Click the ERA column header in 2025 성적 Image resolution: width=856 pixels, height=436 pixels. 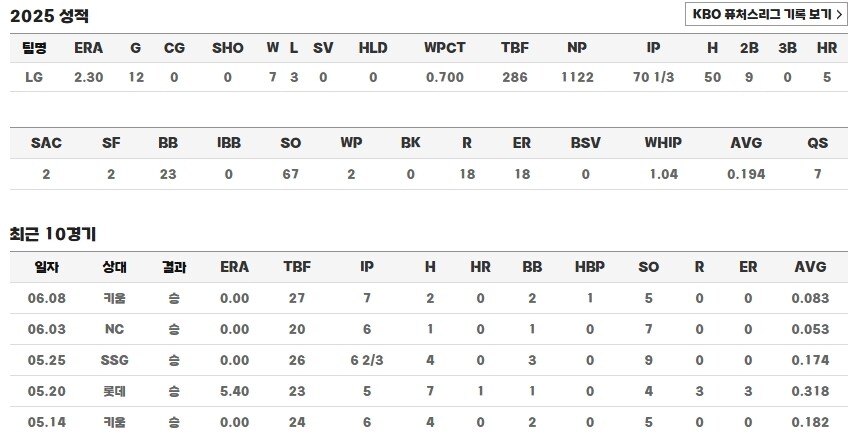tap(88, 48)
